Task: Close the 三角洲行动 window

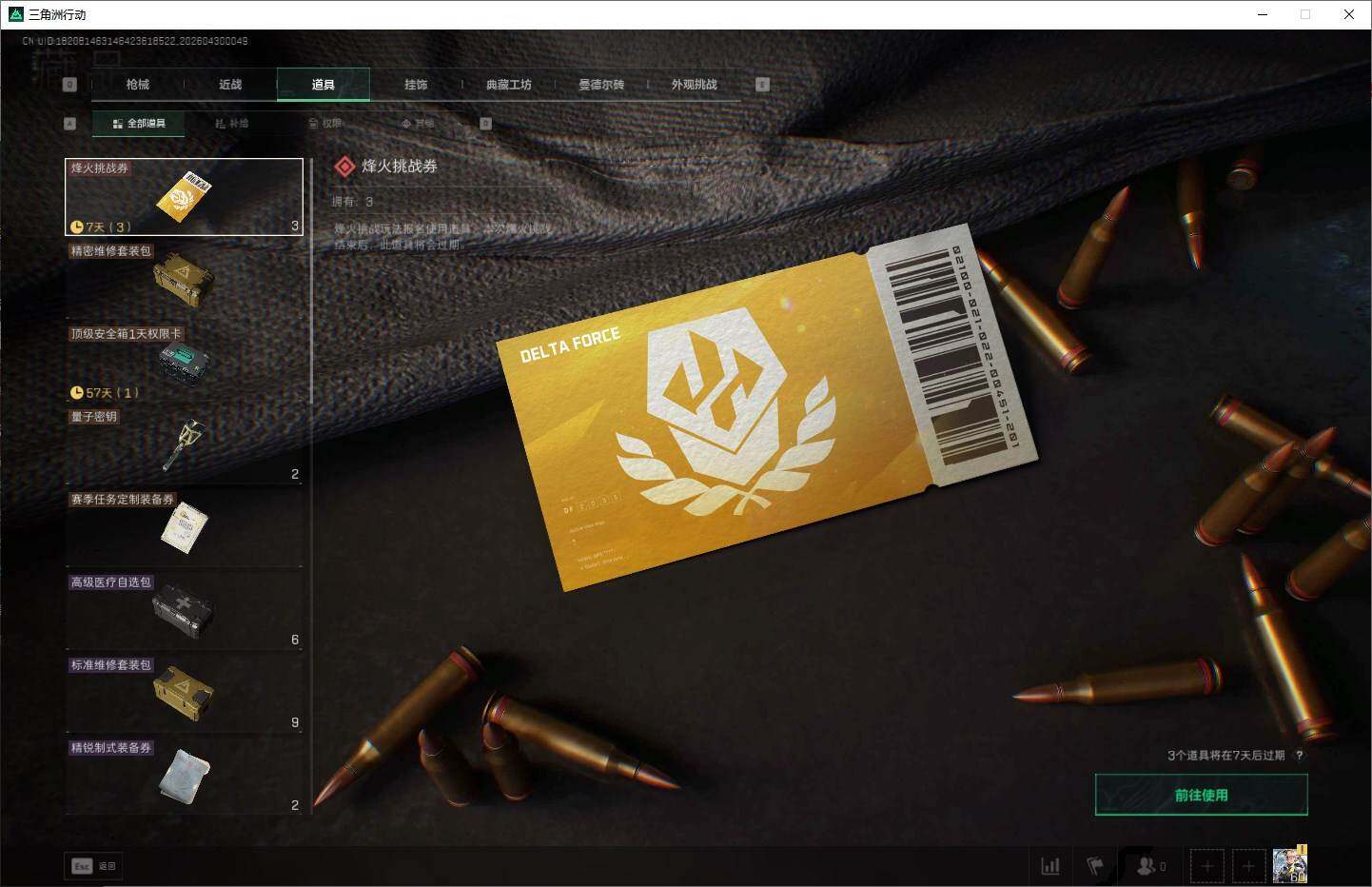Action: (1349, 14)
